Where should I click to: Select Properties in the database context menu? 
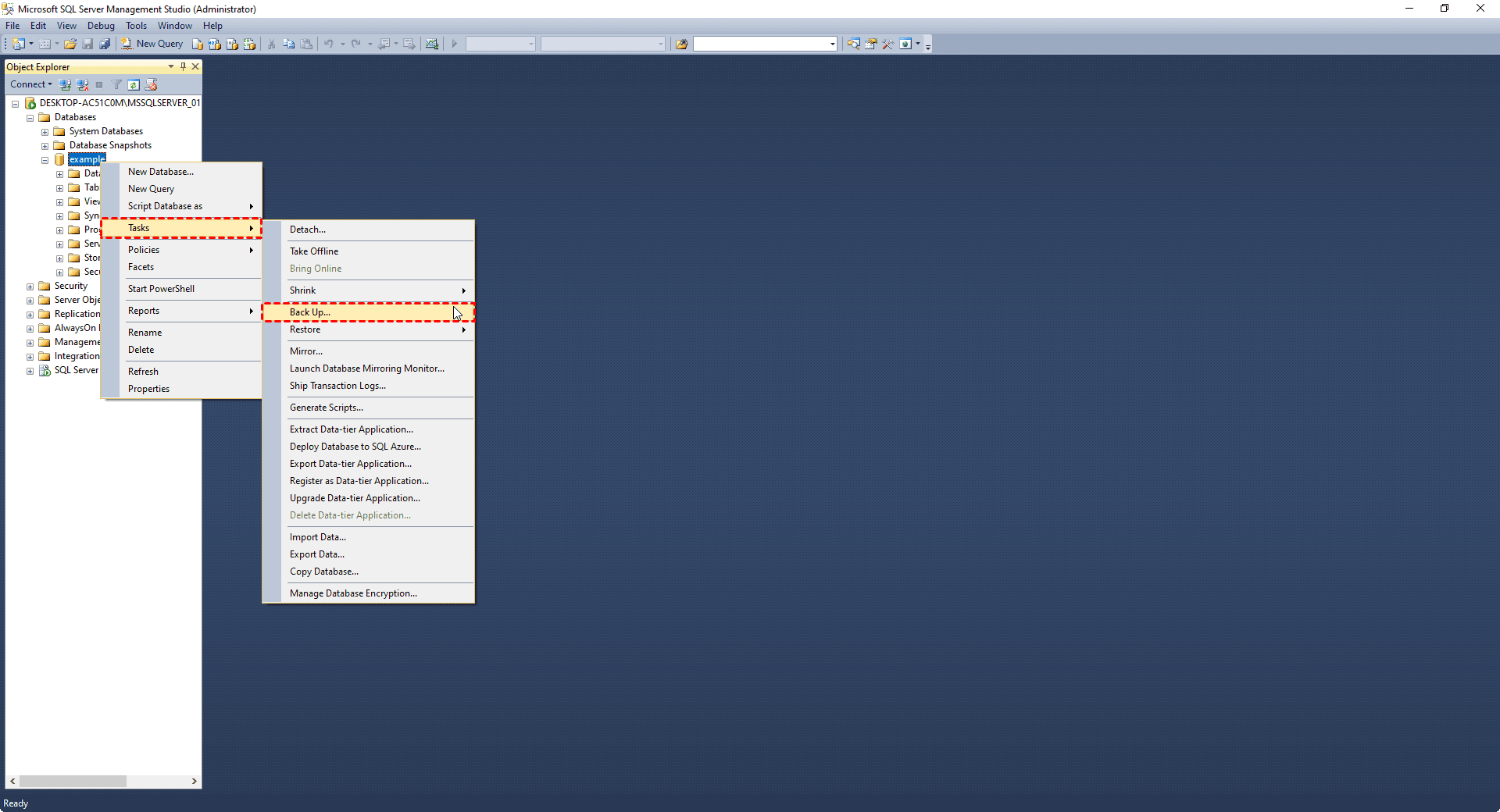click(181, 389)
